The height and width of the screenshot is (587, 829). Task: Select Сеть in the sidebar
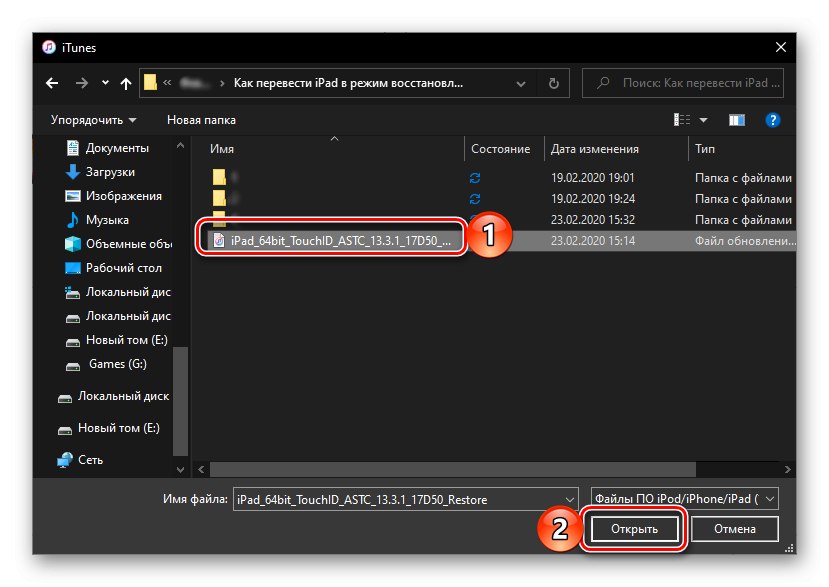click(x=90, y=460)
